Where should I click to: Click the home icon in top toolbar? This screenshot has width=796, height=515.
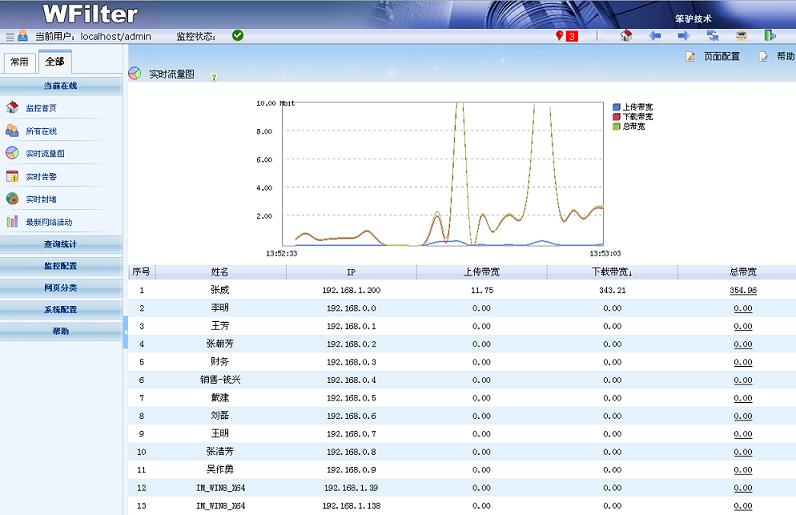coord(626,35)
